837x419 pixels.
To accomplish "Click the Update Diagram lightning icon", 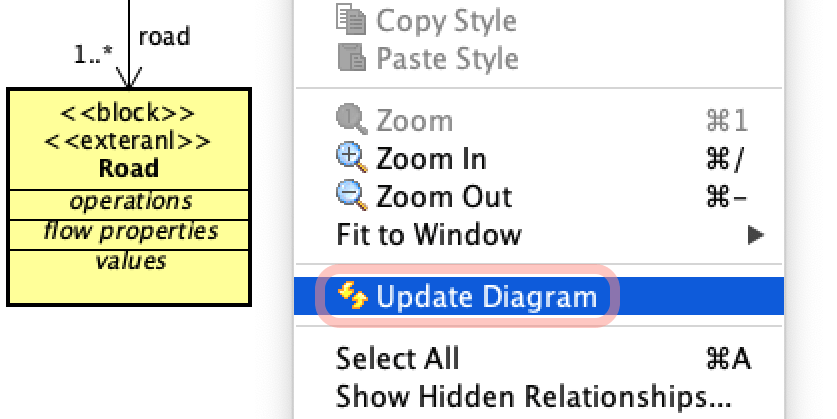I will tap(353, 296).
